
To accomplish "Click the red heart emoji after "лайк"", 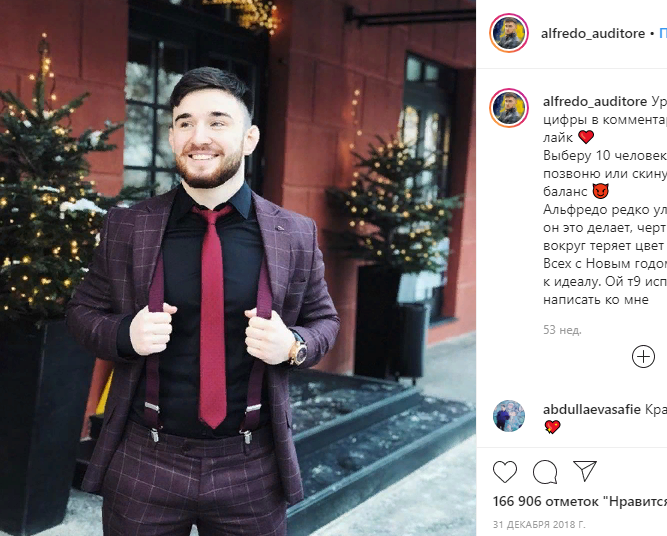I will pyautogui.click(x=586, y=137).
